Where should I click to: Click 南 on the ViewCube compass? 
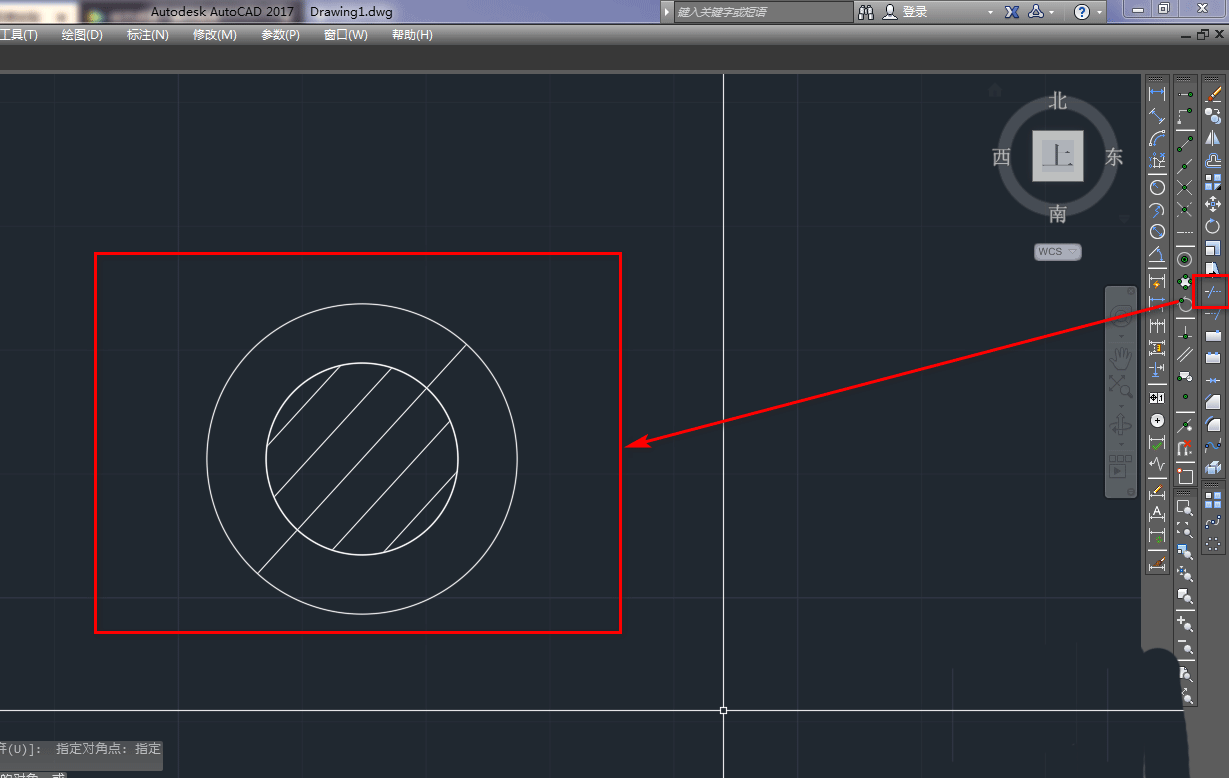pos(1058,213)
